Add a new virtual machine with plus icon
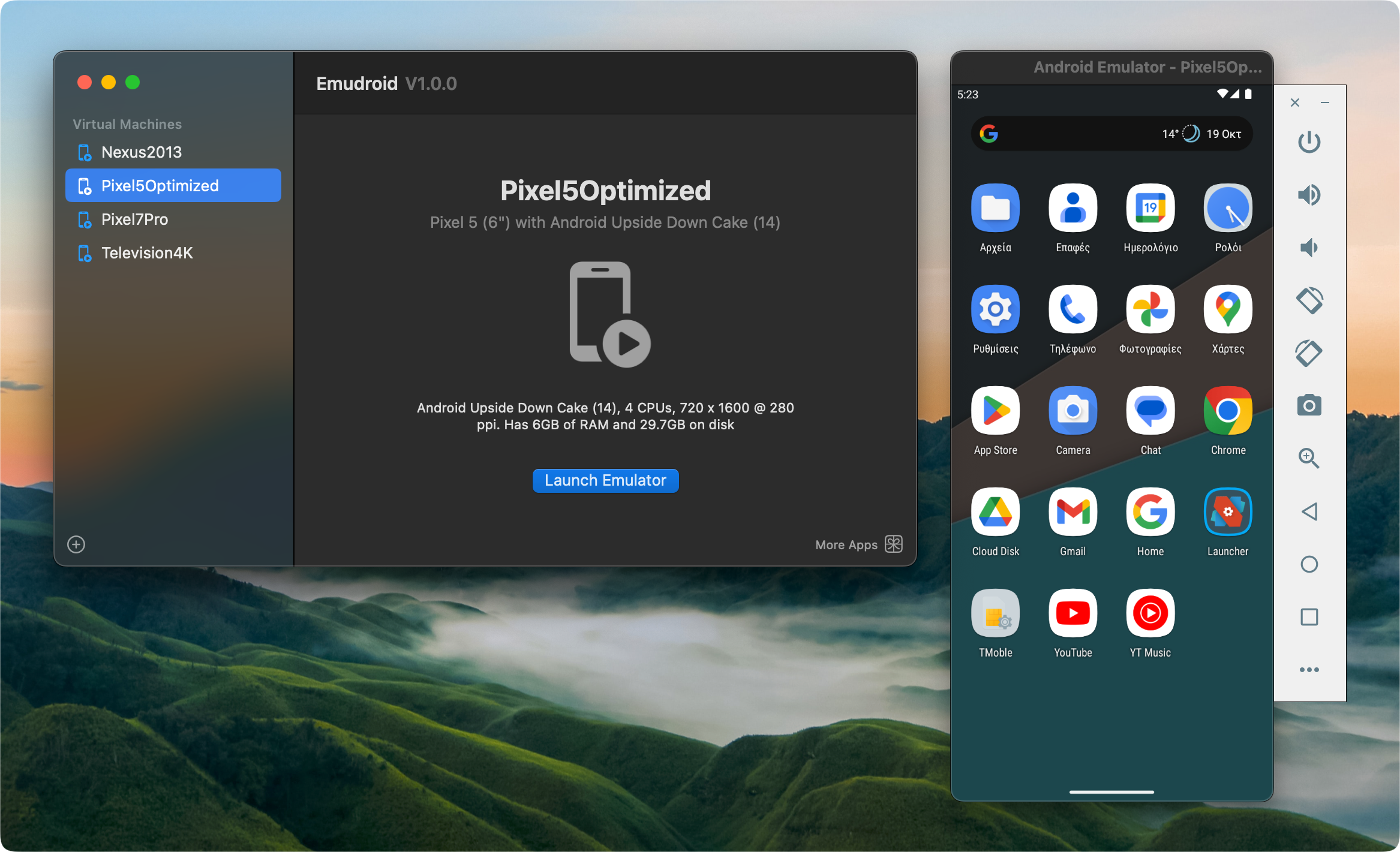This screenshot has width=1400, height=852. point(76,544)
